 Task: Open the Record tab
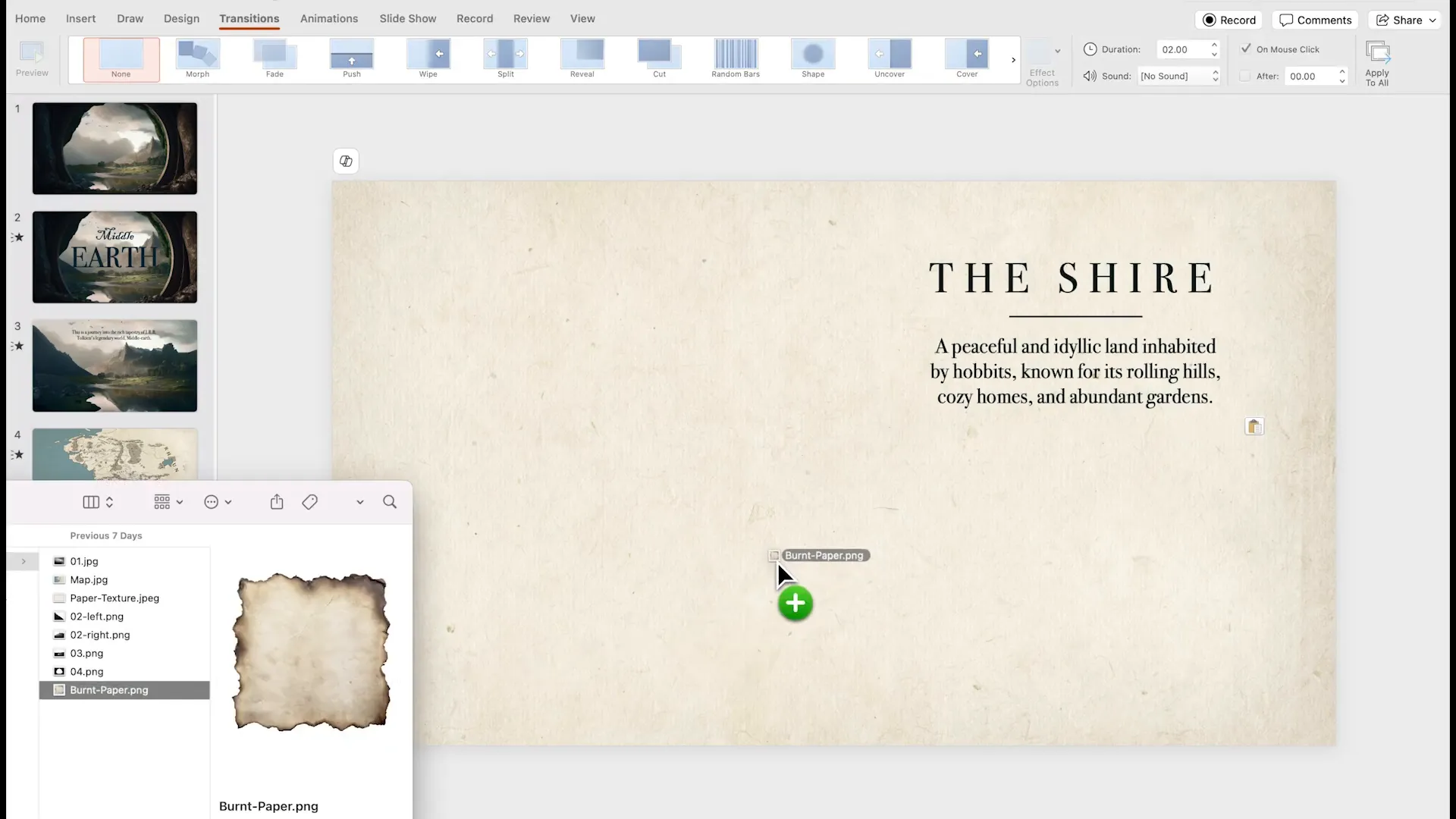coord(475,18)
